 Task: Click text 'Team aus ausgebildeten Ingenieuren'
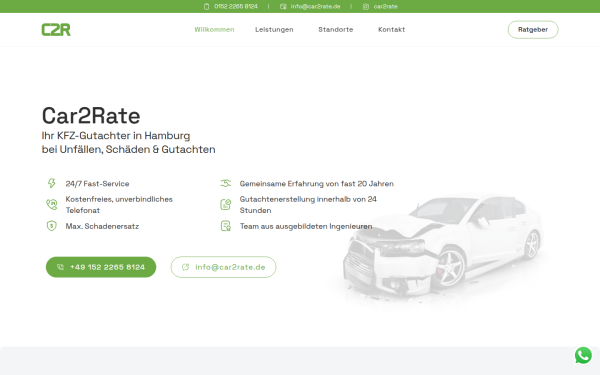[x=306, y=226]
